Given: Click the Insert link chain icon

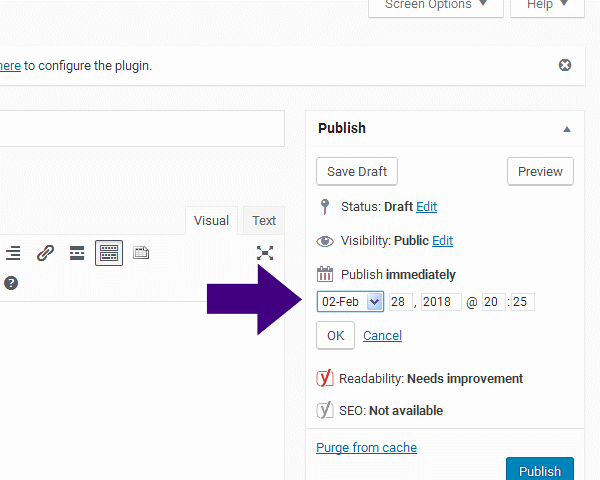Looking at the screenshot, I should click(x=45, y=253).
